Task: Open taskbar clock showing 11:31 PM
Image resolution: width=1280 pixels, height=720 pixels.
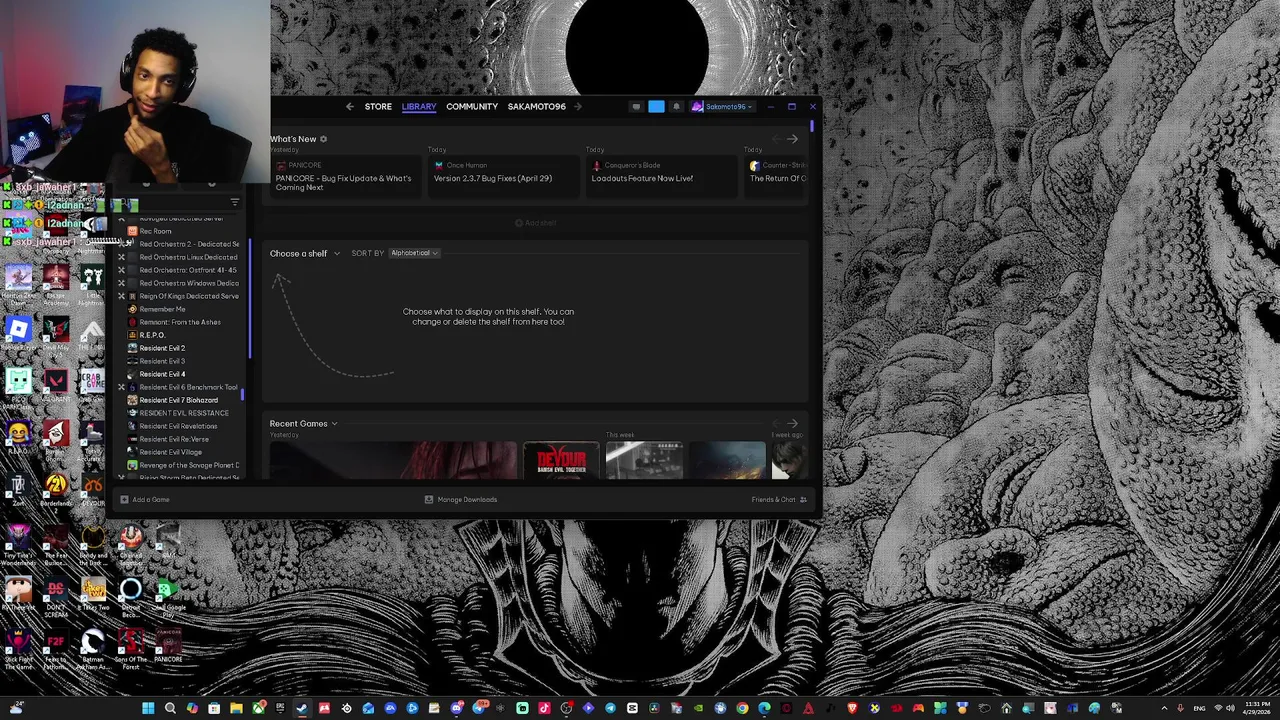Action: pyautogui.click(x=1257, y=708)
